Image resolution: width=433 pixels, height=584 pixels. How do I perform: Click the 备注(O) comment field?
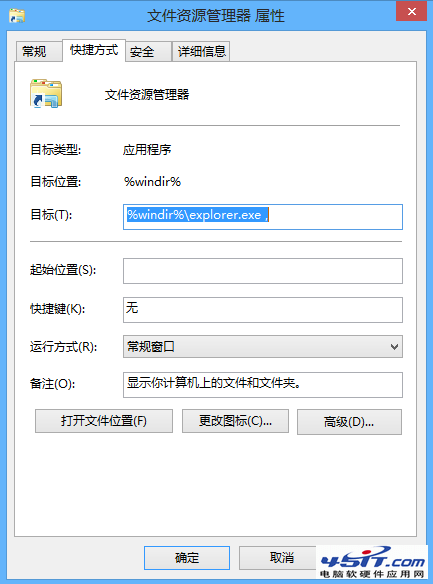(x=263, y=385)
